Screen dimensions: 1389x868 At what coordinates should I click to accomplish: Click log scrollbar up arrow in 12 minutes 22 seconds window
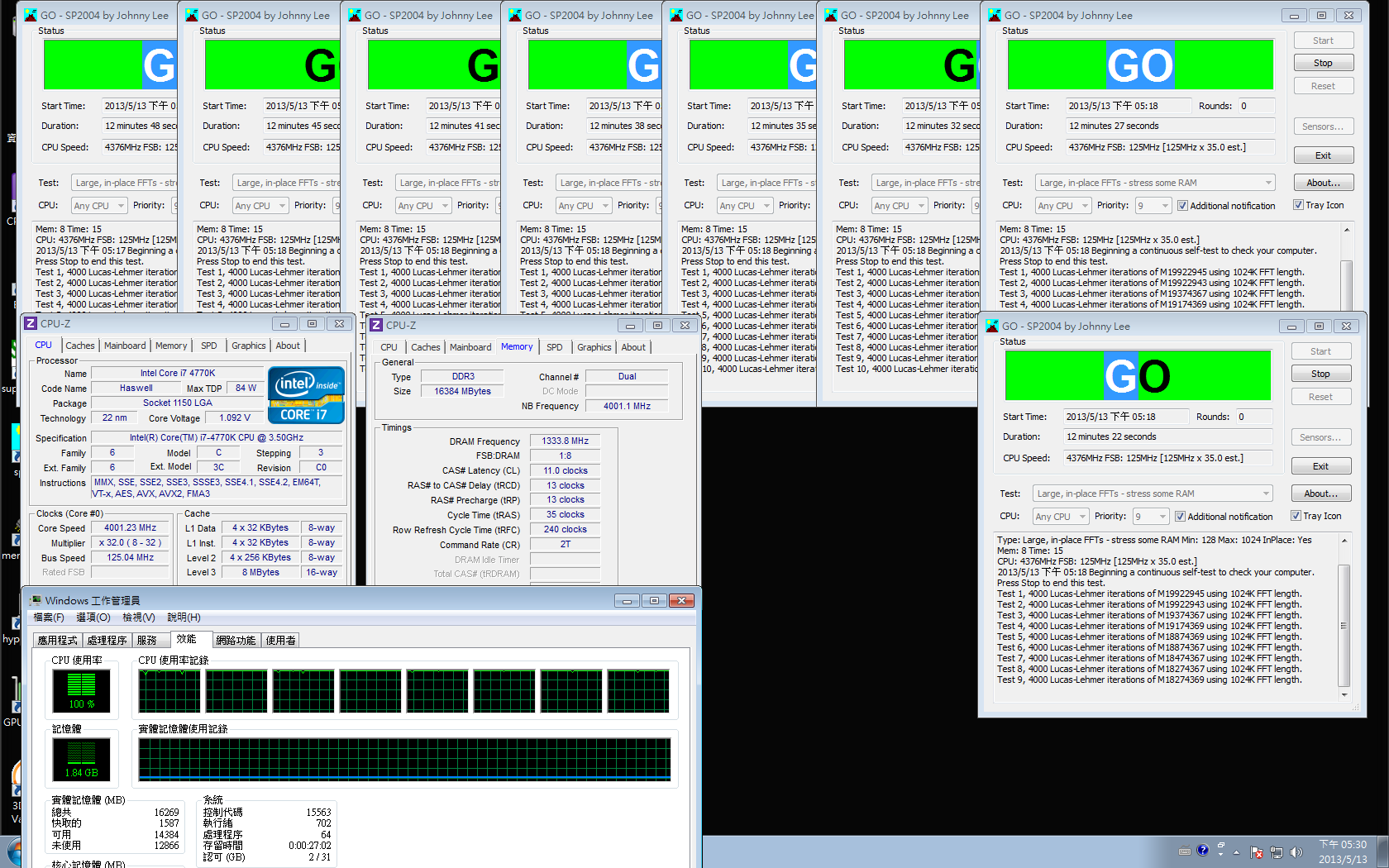point(1344,540)
